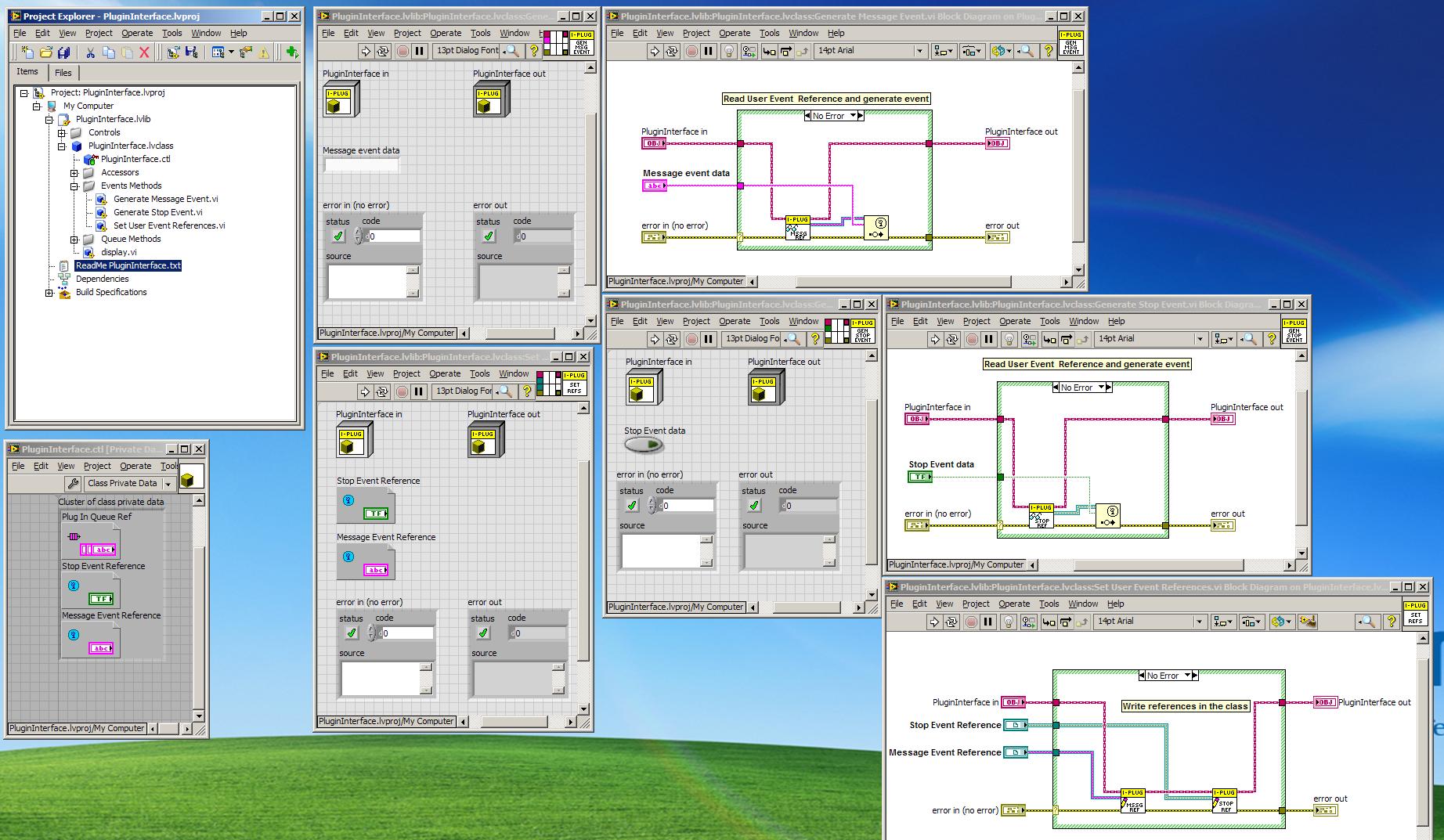Expand Controls folder in Project Explorer
1444x840 pixels.
(62, 132)
